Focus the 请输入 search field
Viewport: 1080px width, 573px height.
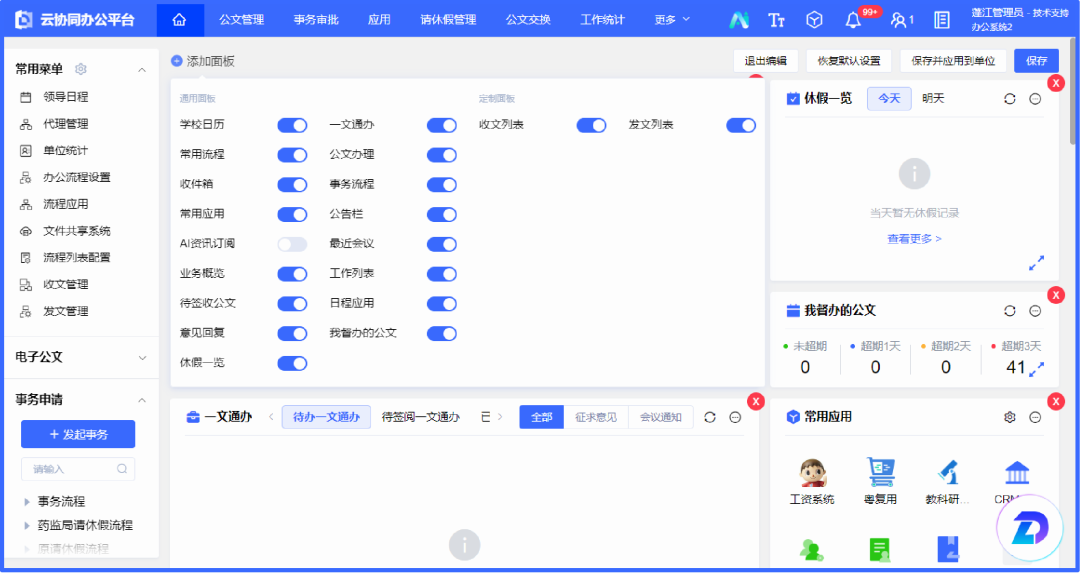coord(78,469)
